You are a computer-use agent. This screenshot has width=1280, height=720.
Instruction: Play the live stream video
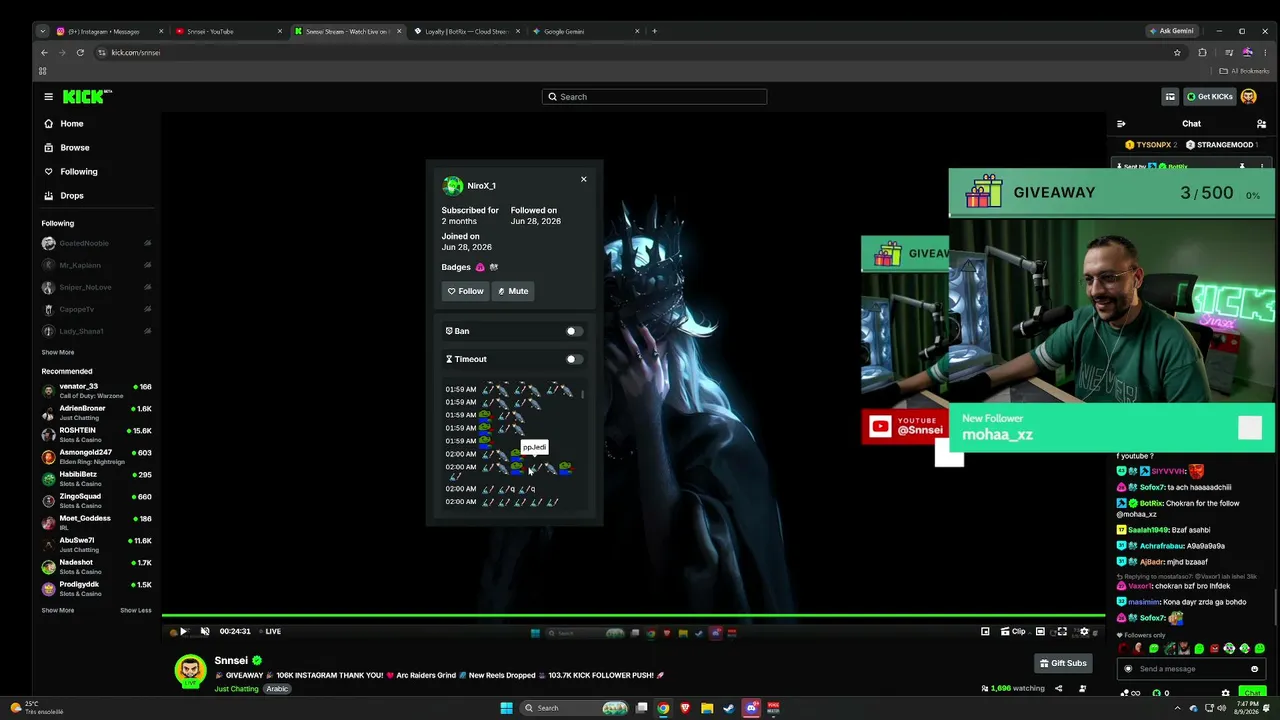pos(183,631)
